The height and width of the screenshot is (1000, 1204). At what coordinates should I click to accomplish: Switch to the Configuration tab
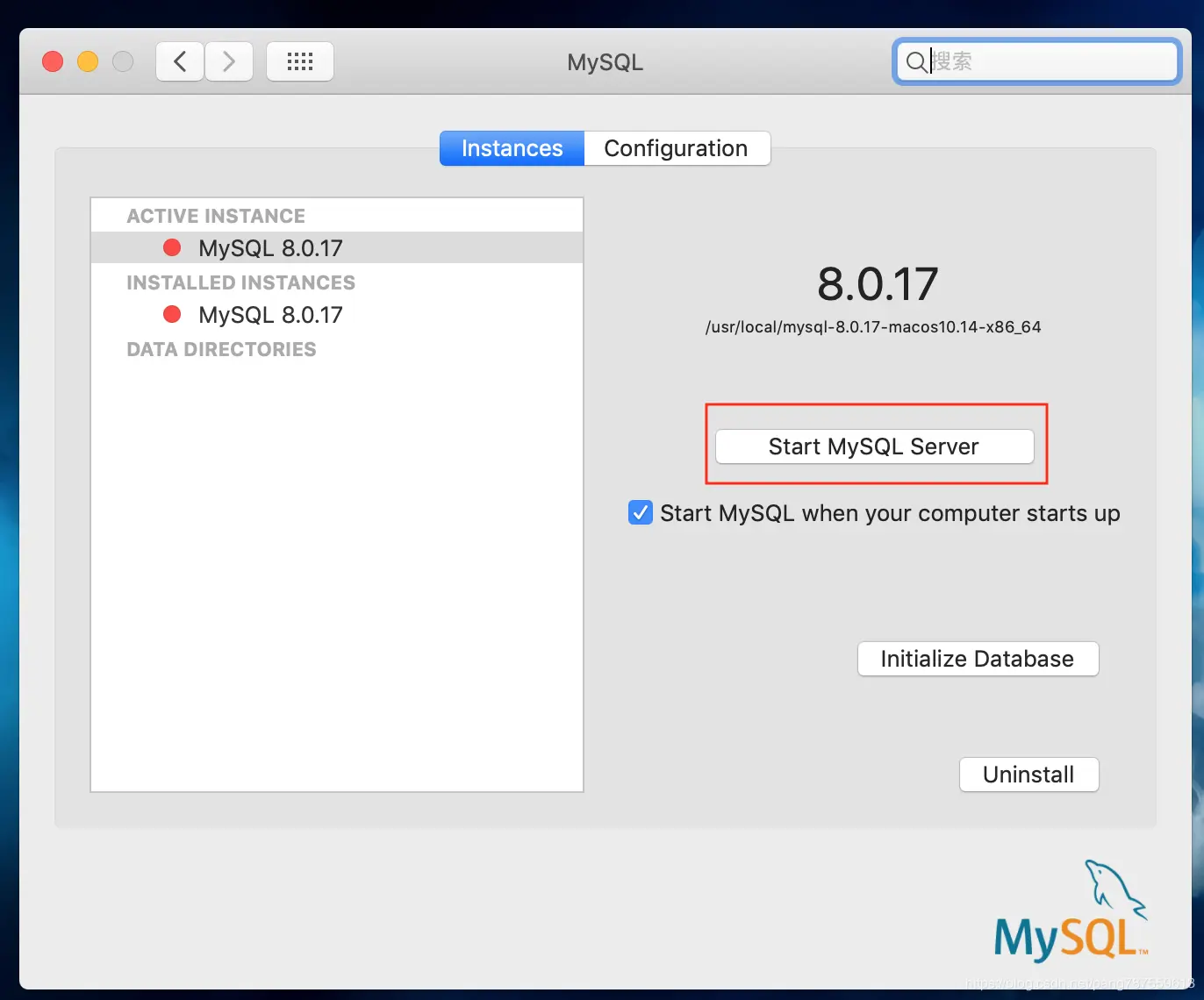tap(677, 148)
